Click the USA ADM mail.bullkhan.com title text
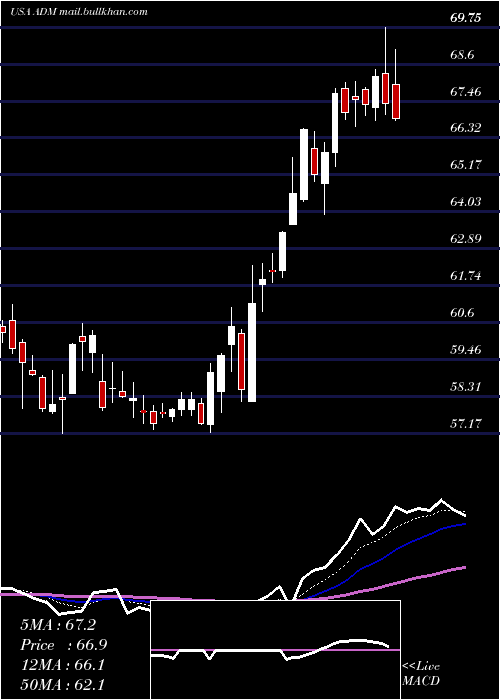This screenshot has width=500, height=700. tap(79, 12)
